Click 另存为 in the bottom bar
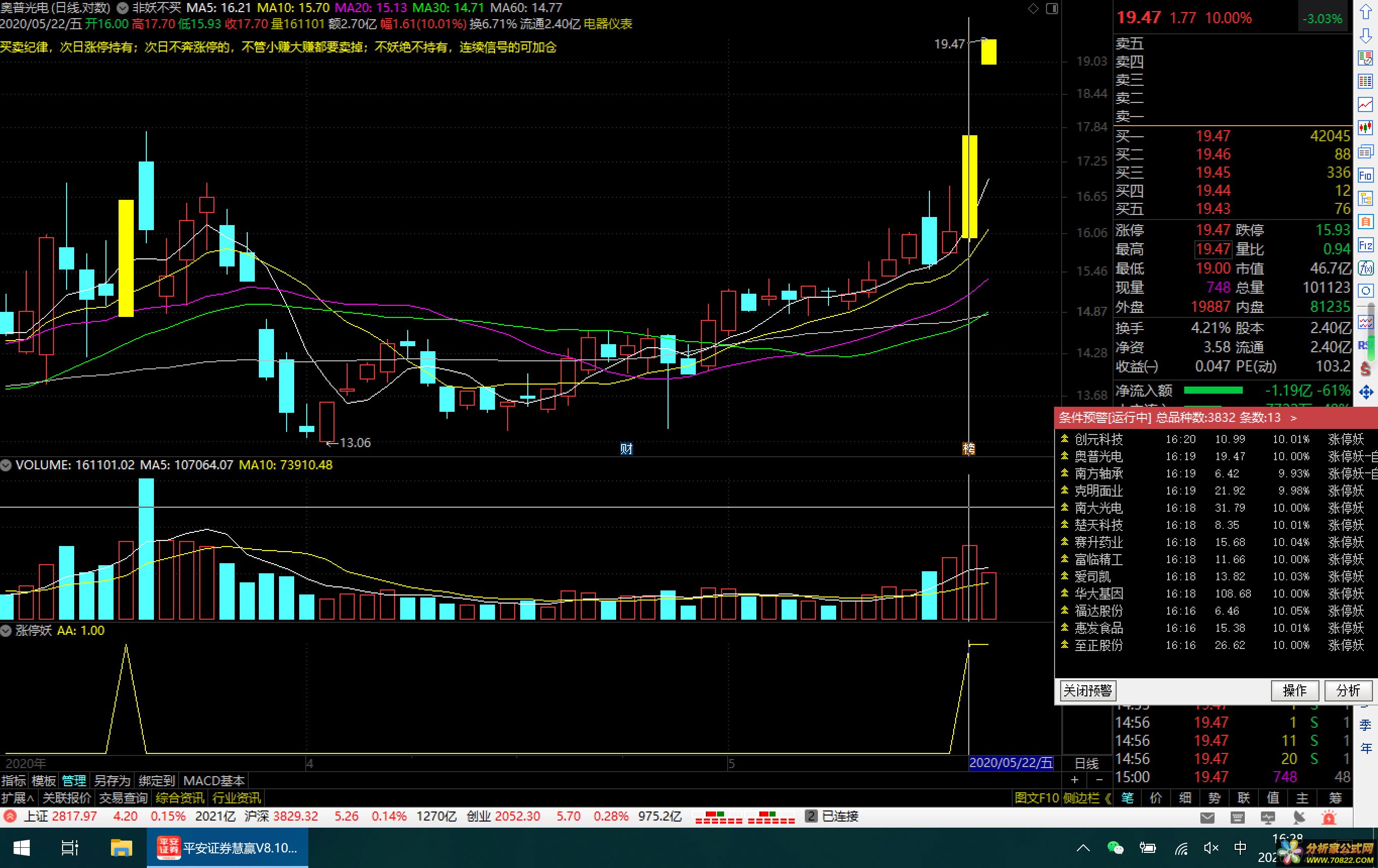The height and width of the screenshot is (868, 1378). point(112,781)
